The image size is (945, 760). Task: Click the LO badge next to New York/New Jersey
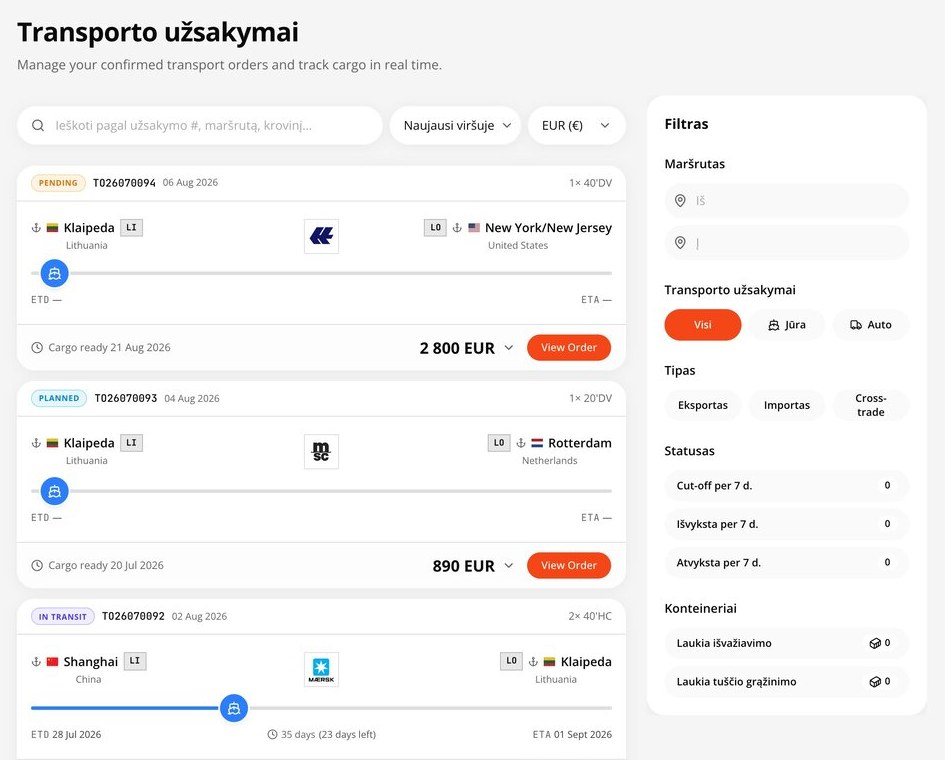(x=435, y=228)
